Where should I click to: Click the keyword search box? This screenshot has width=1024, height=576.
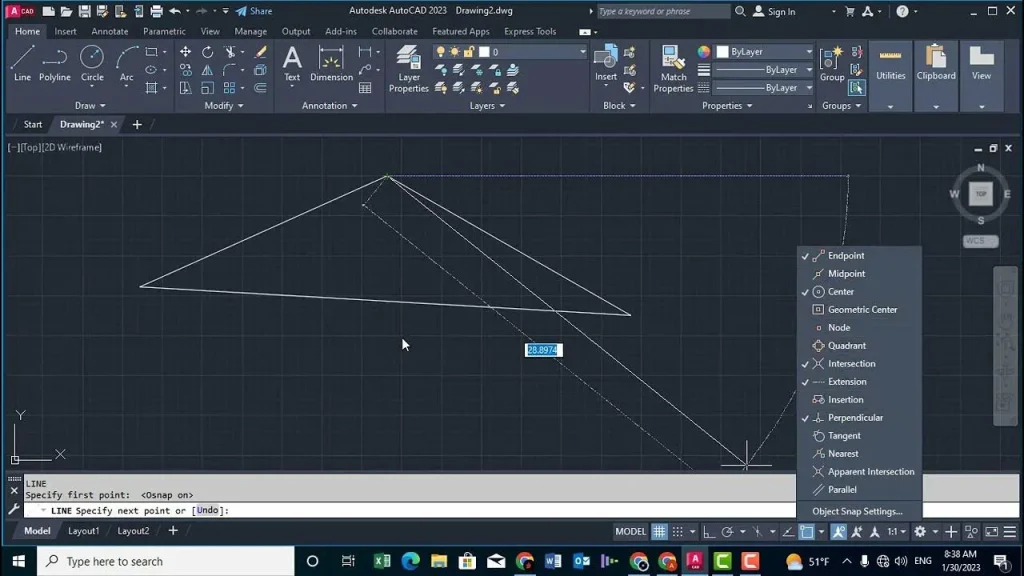(x=663, y=11)
